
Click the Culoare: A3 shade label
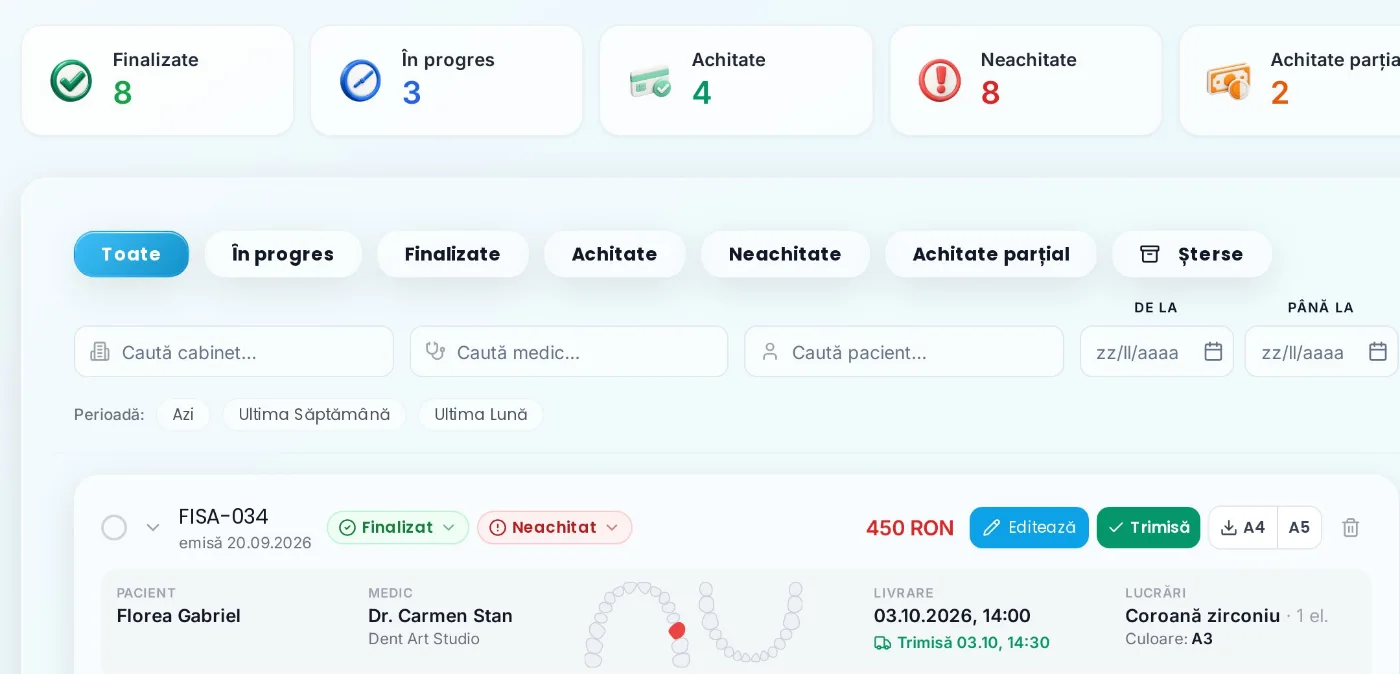click(1169, 639)
